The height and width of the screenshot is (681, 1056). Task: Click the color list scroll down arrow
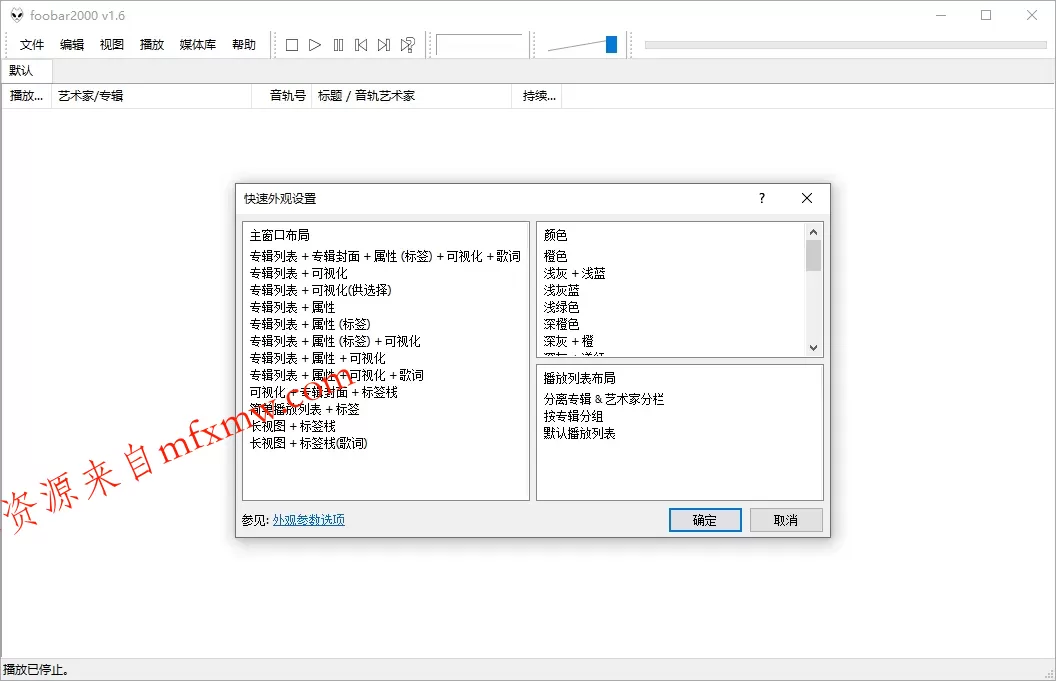(814, 348)
